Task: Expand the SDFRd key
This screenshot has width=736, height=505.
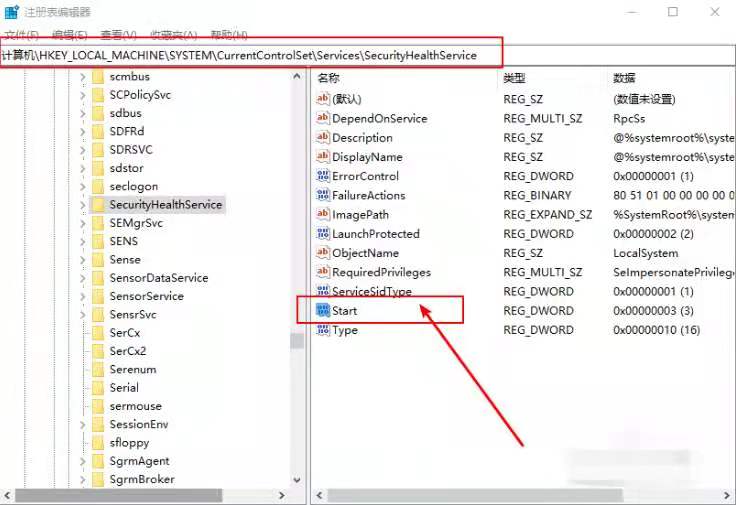Action: pyautogui.click(x=83, y=131)
